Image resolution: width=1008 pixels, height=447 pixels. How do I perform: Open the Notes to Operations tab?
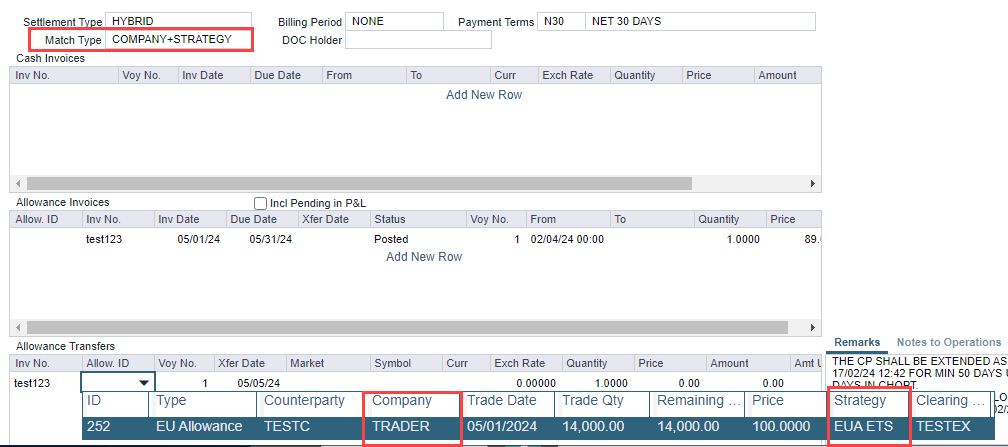[x=948, y=342]
